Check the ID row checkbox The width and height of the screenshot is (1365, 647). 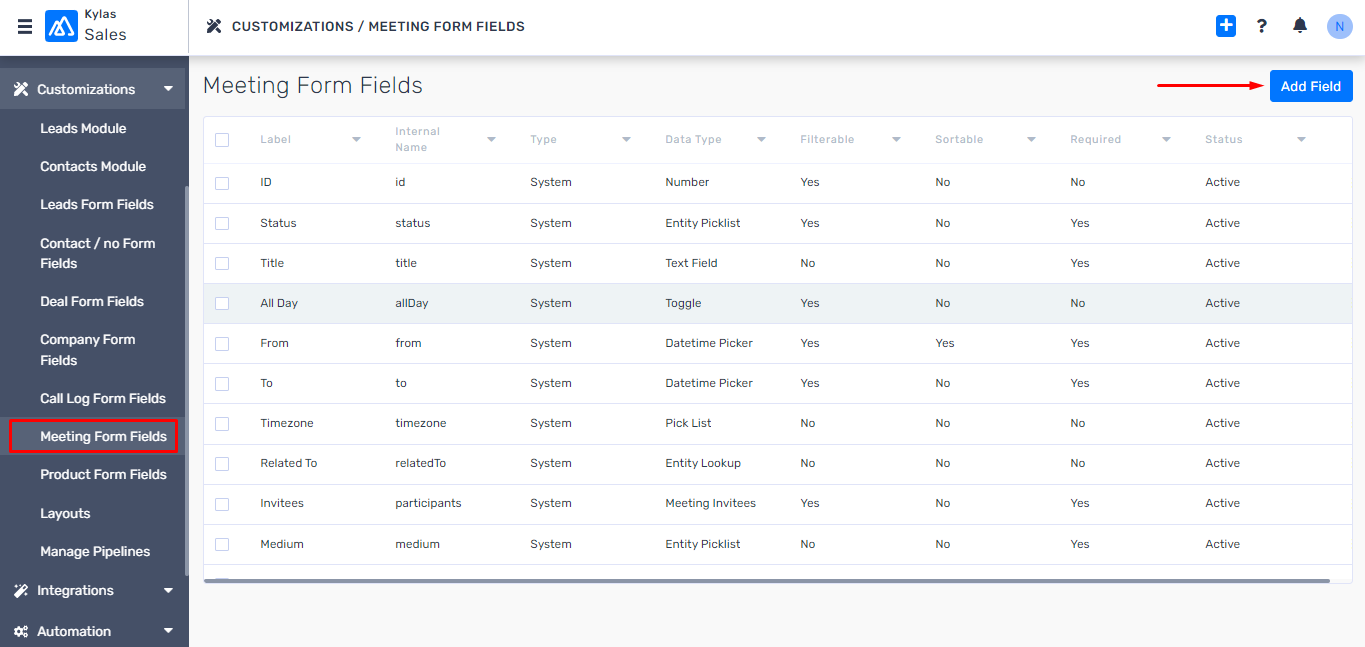(222, 183)
